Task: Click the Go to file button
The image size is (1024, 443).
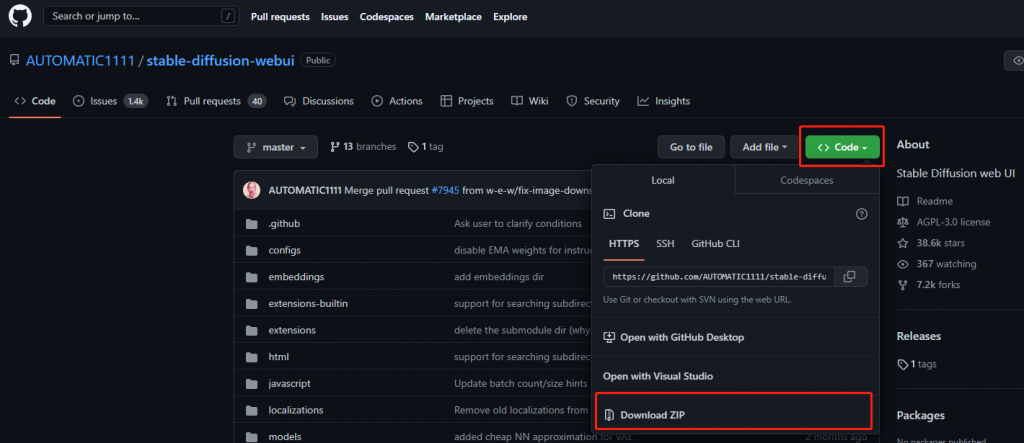Action: [691, 148]
